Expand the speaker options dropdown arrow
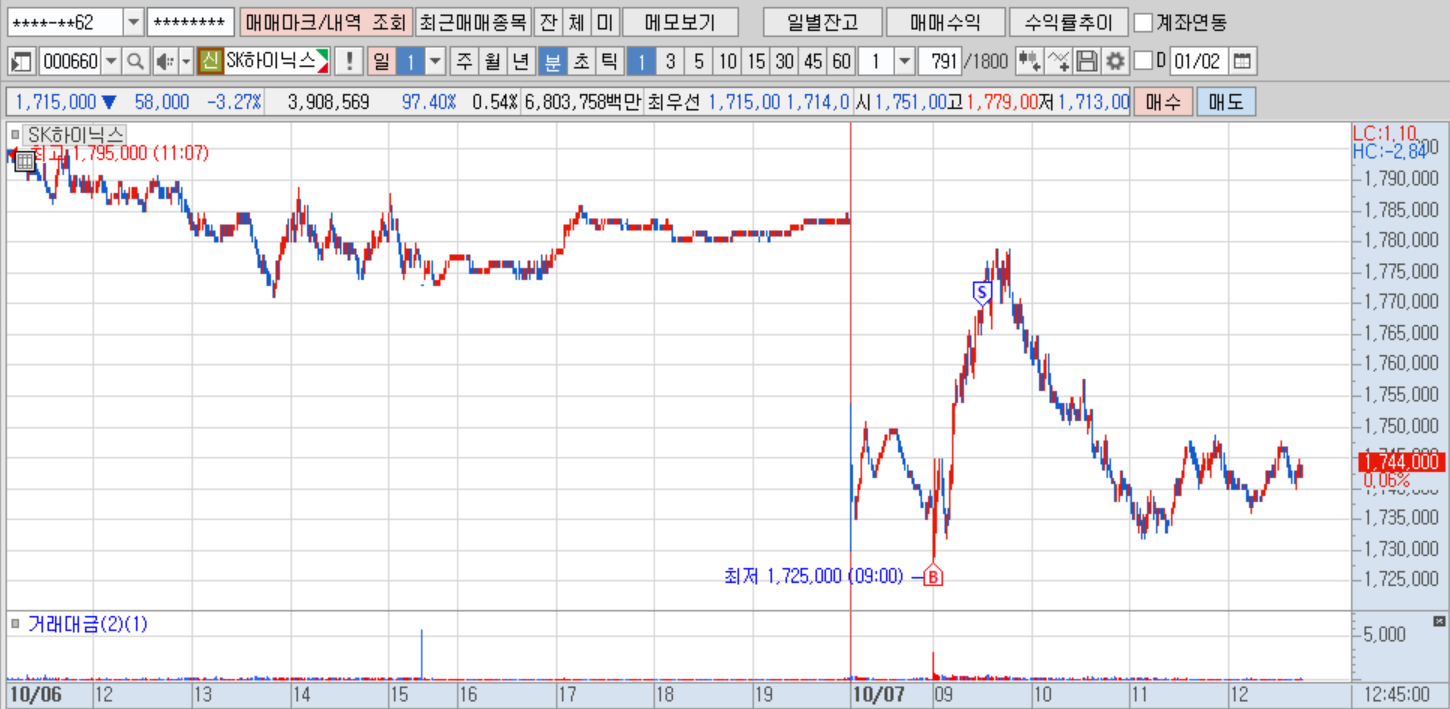The height and width of the screenshot is (709, 1450). tap(186, 61)
